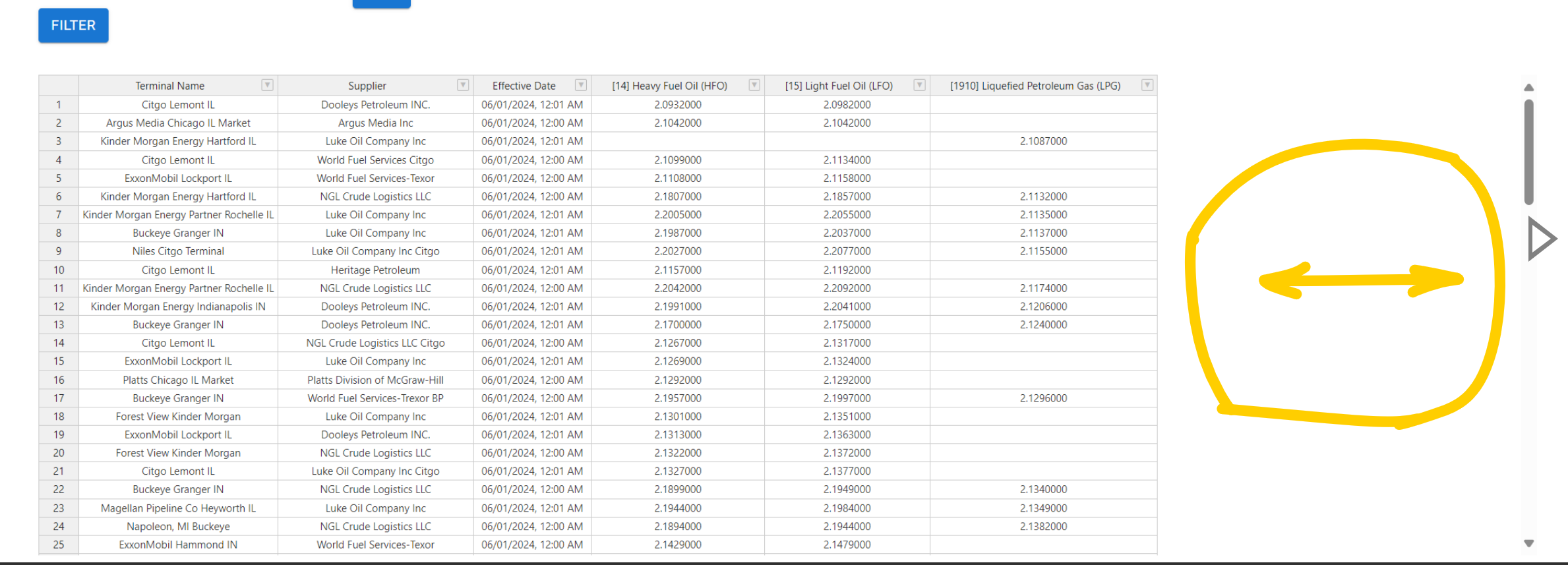Viewport: 1568px width, 565px height.
Task: Click scrollbar down arrow
Action: pos(1528,543)
